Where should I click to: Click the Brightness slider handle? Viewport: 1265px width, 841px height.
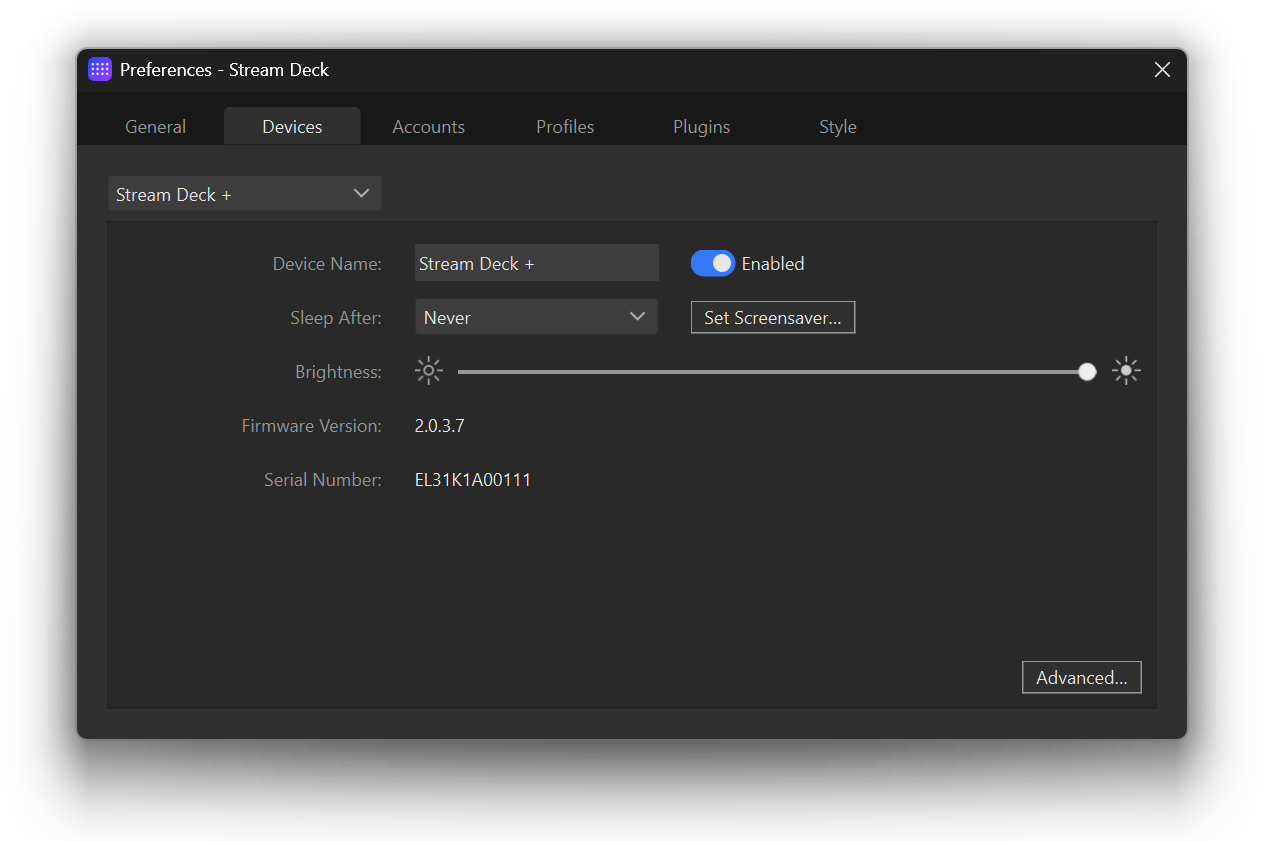[1087, 372]
